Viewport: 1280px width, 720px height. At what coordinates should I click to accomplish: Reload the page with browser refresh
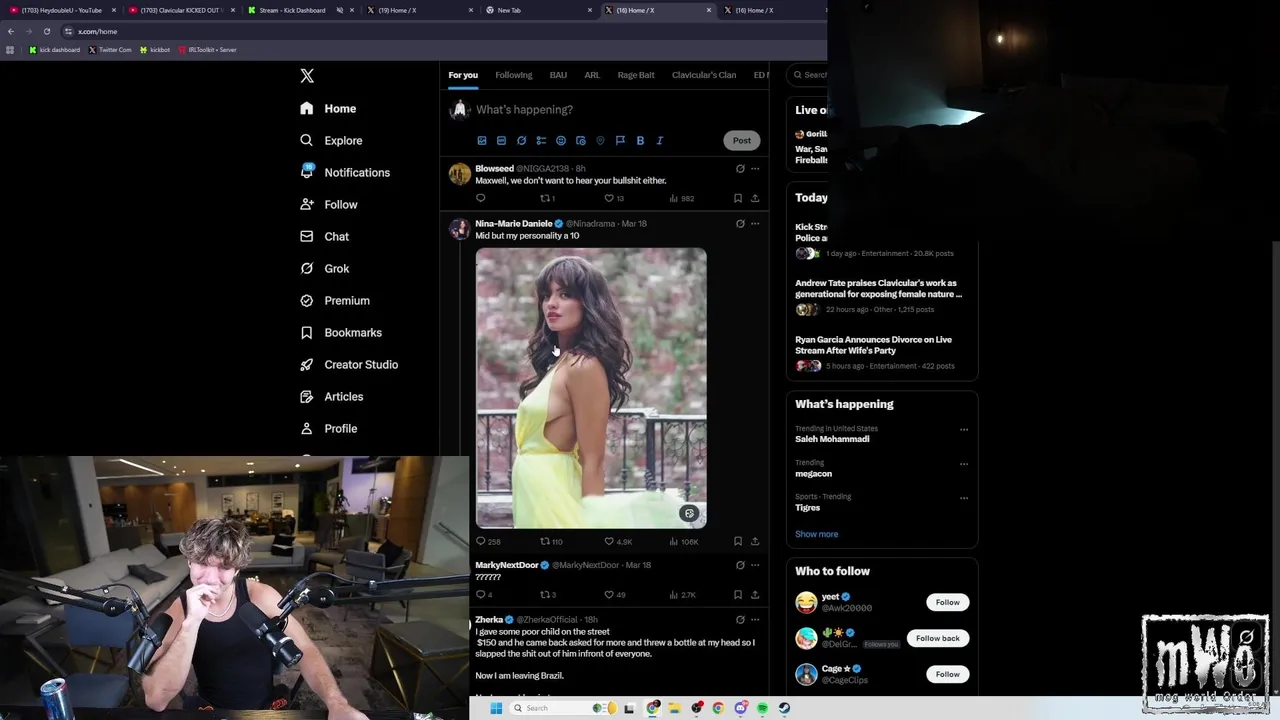coord(46,31)
